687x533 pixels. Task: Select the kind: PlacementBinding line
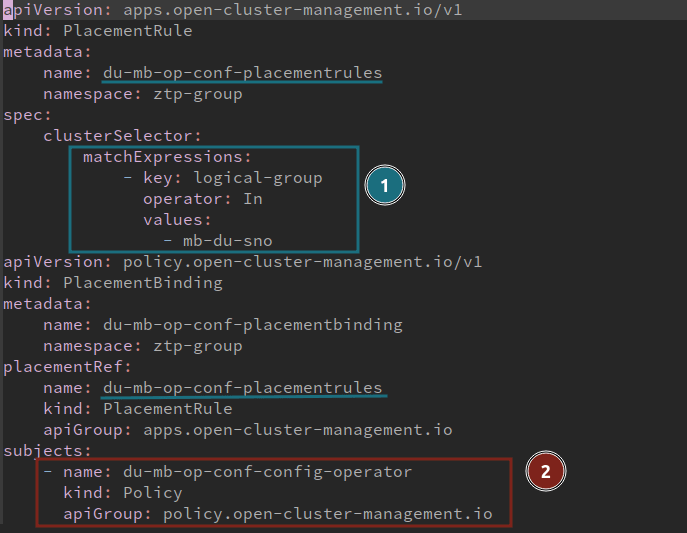[113, 283]
